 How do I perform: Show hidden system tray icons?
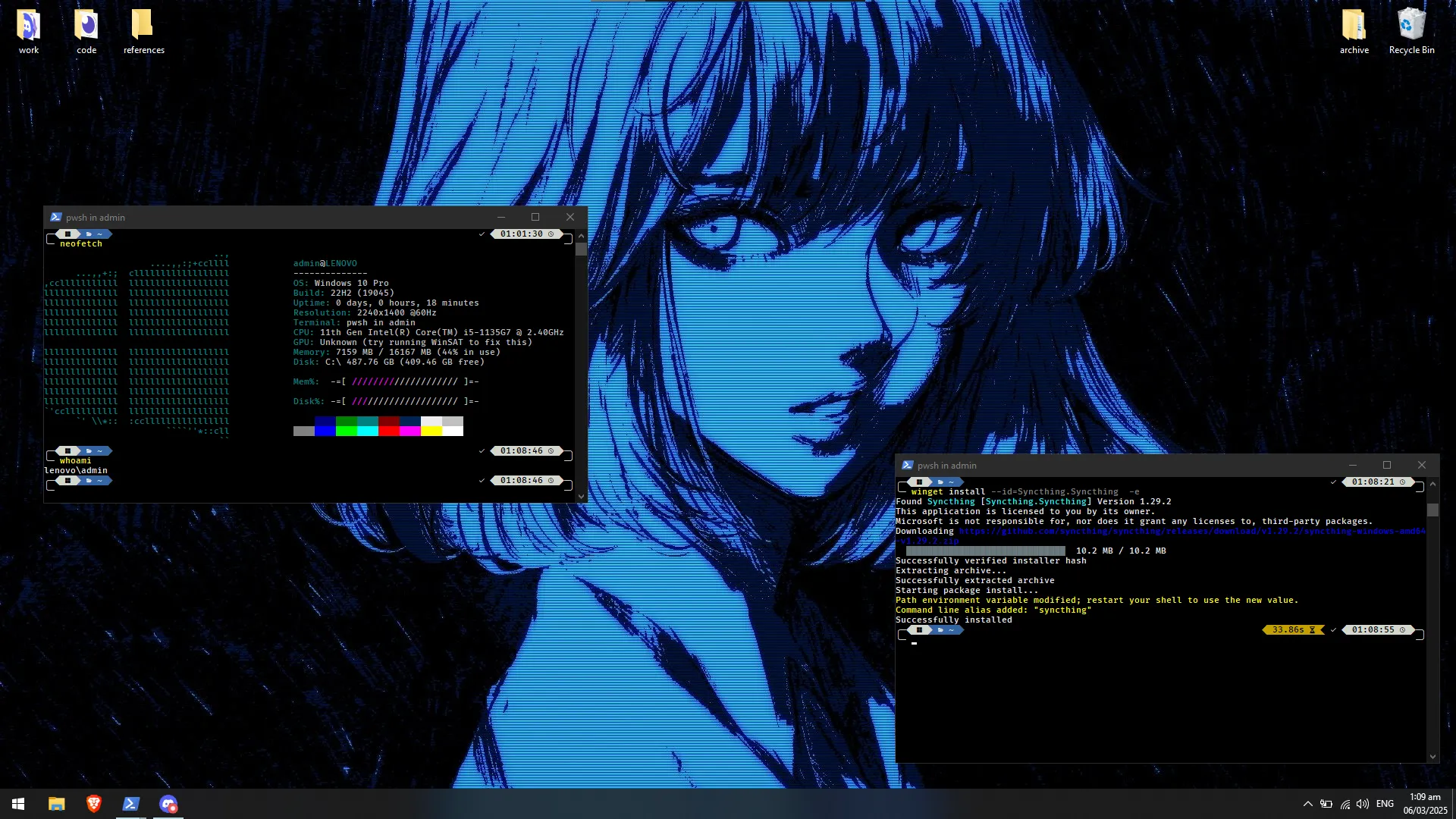click(x=1308, y=804)
